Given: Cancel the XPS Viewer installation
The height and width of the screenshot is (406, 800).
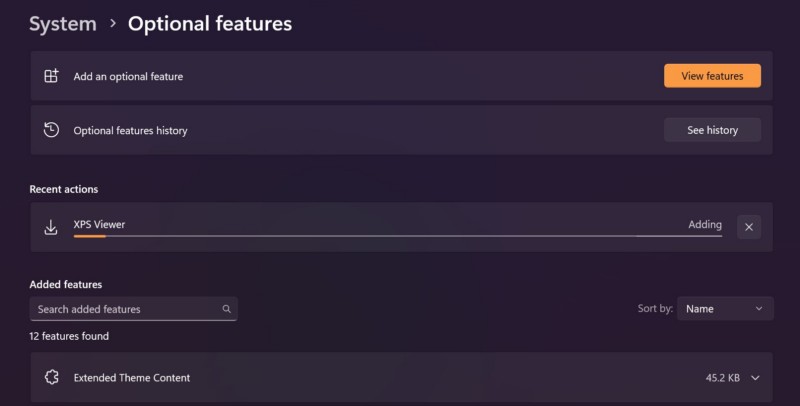Looking at the screenshot, I should point(748,227).
